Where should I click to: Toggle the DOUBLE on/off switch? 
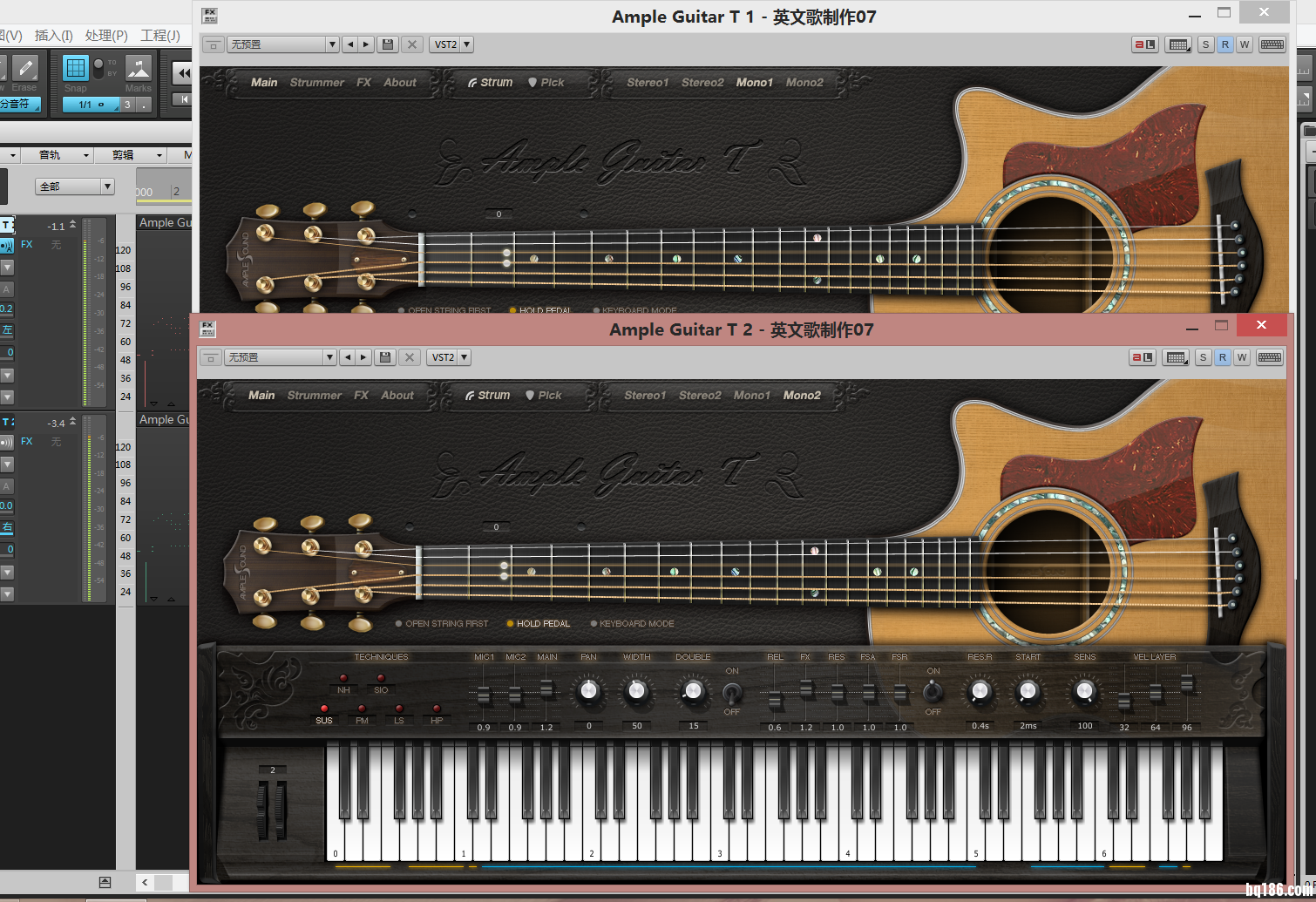point(732,692)
